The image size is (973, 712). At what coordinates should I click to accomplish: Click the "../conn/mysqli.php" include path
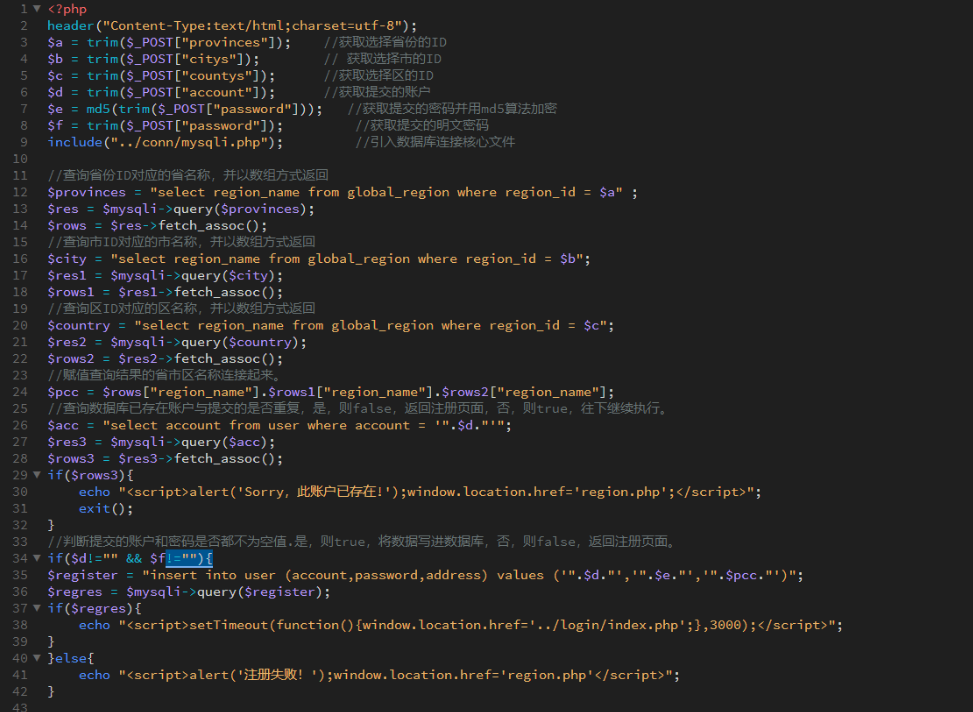[x=189, y=142]
